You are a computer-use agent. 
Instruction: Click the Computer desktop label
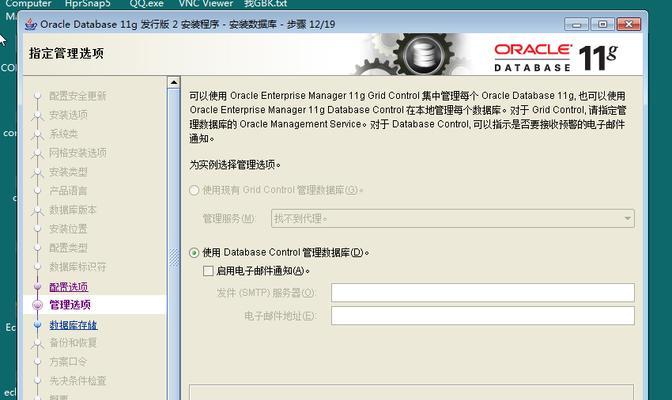tap(28, 4)
